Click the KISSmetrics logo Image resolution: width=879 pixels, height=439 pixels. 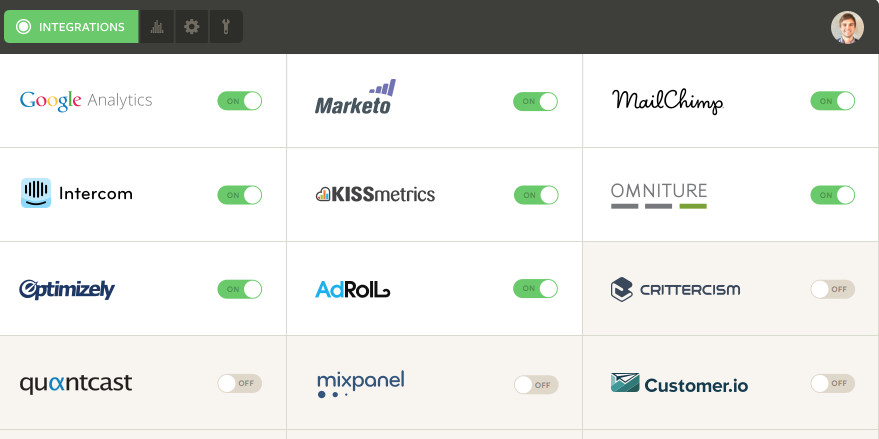375,194
